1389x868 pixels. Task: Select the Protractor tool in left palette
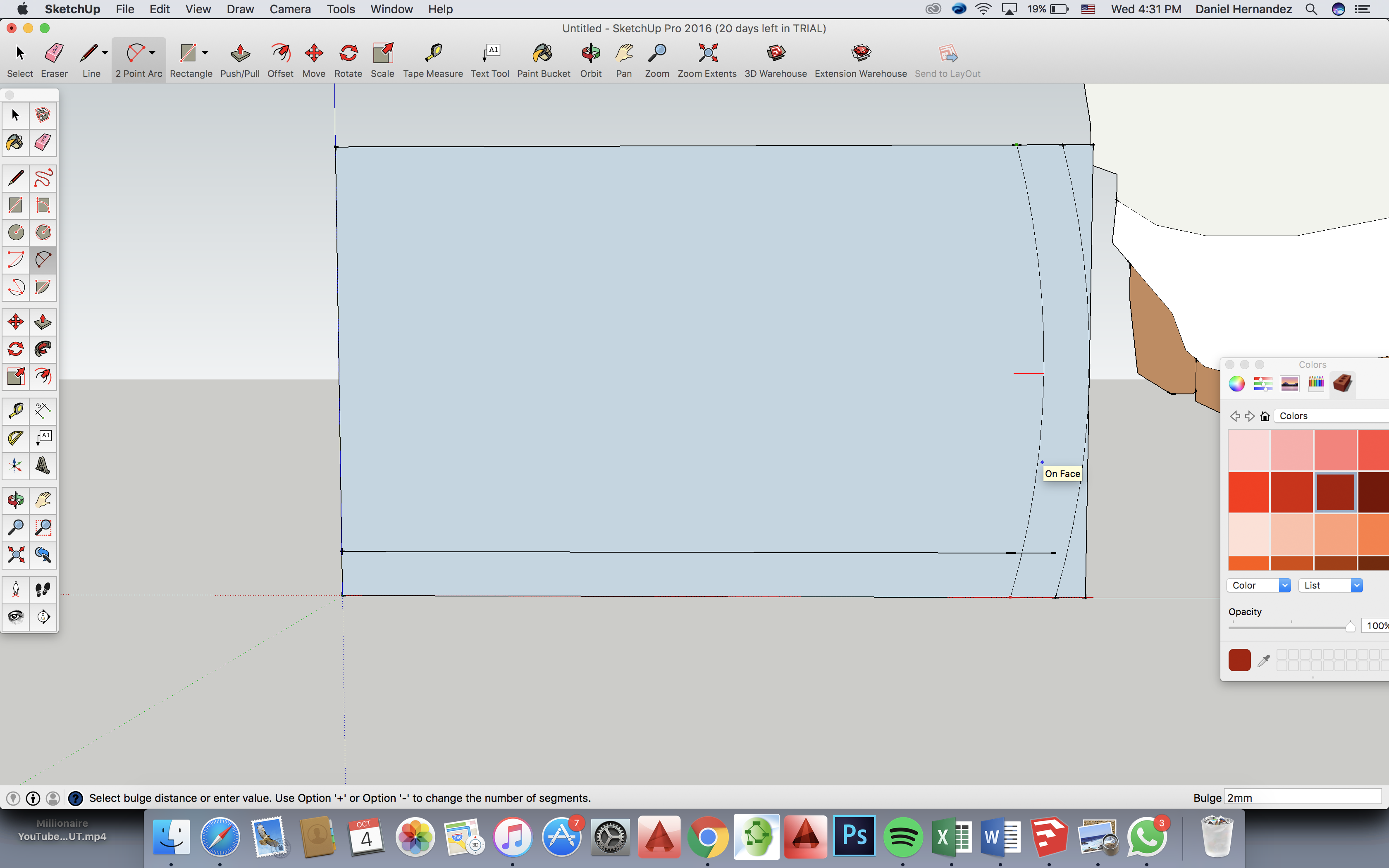pyautogui.click(x=15, y=438)
